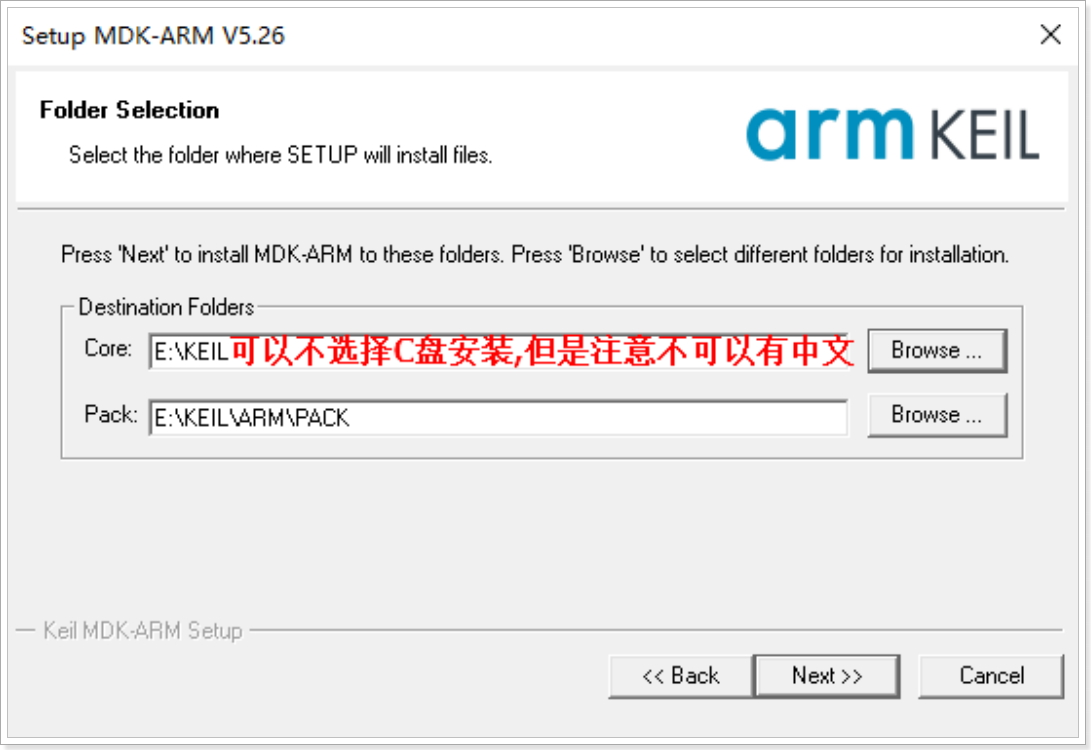Cancel the MDK-ARM setup
The width and height of the screenshot is (1091, 750).
[992, 676]
